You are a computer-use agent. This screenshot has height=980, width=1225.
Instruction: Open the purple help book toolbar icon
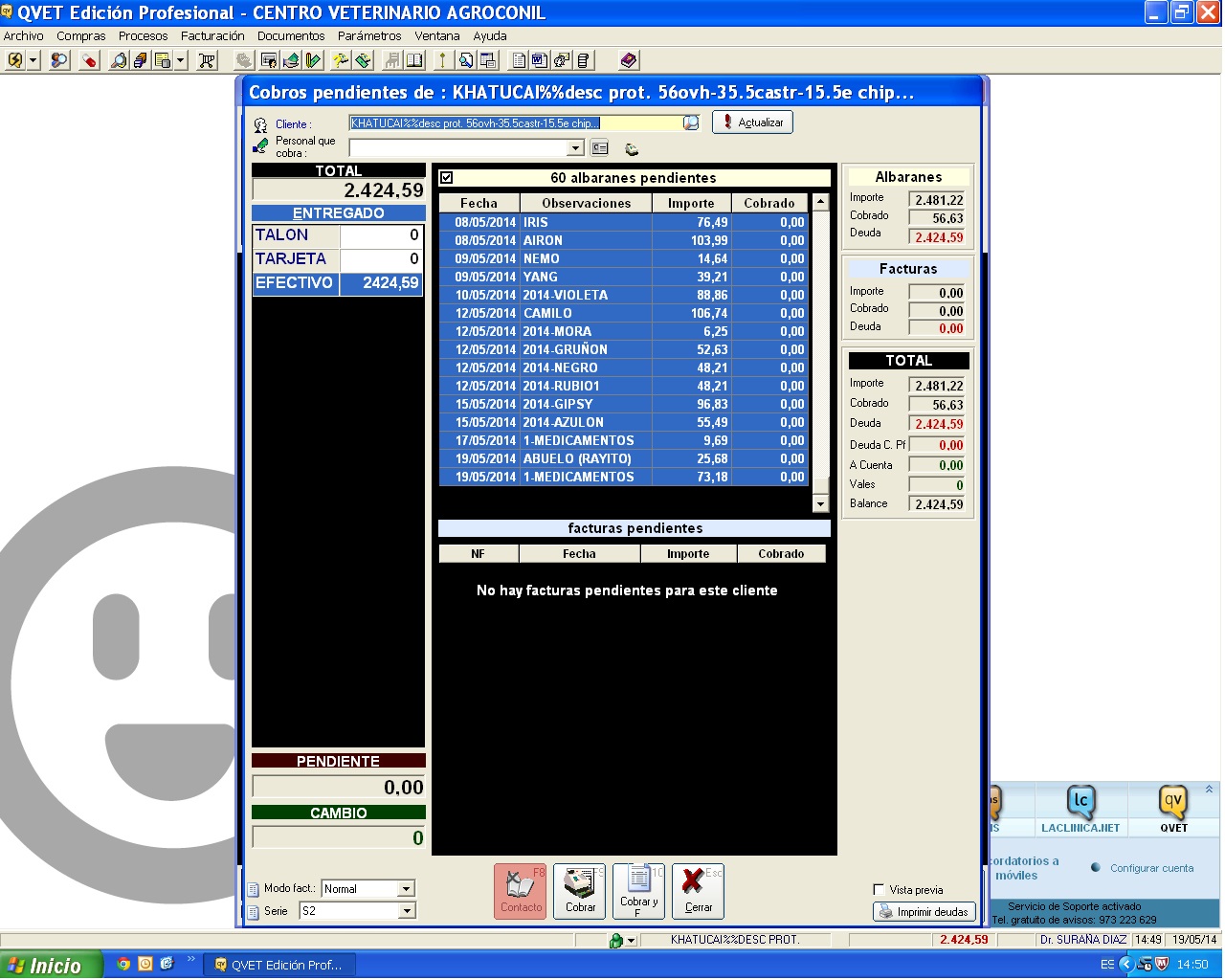[x=629, y=60]
